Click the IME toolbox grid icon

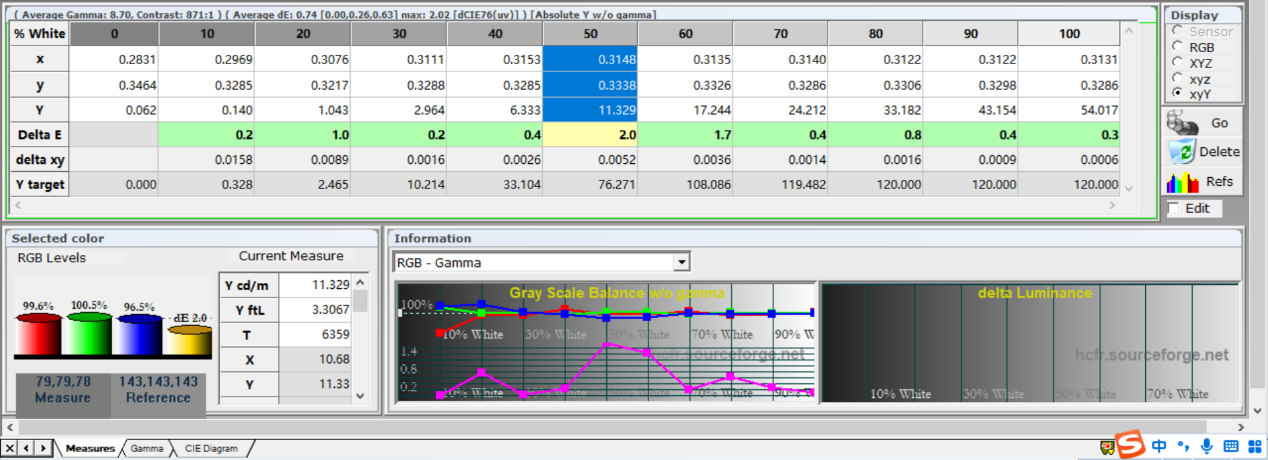1254,446
